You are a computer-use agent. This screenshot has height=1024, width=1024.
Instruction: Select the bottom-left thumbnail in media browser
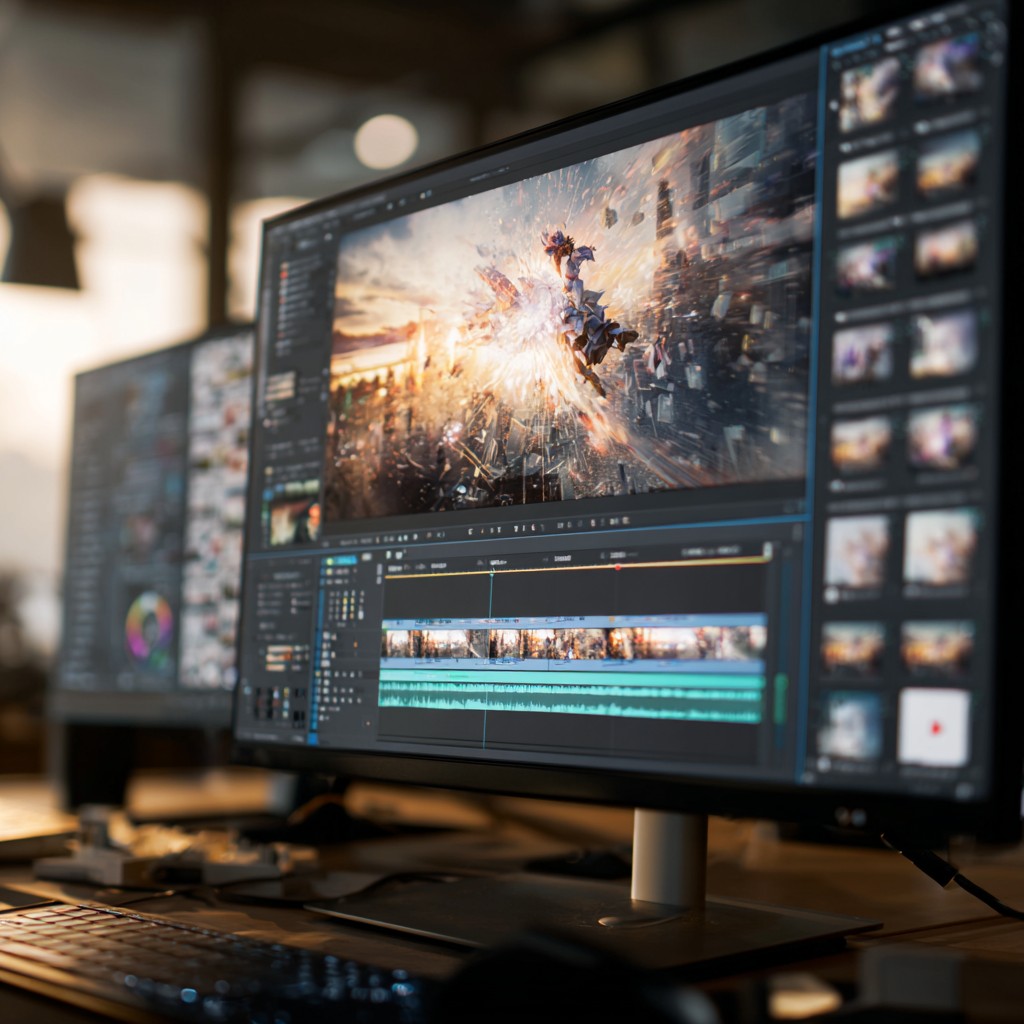point(849,725)
